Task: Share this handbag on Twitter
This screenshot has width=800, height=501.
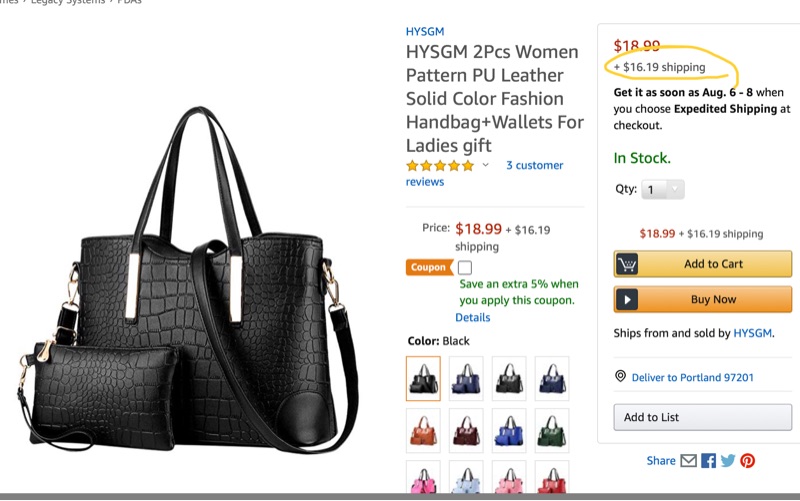Action: 728,461
